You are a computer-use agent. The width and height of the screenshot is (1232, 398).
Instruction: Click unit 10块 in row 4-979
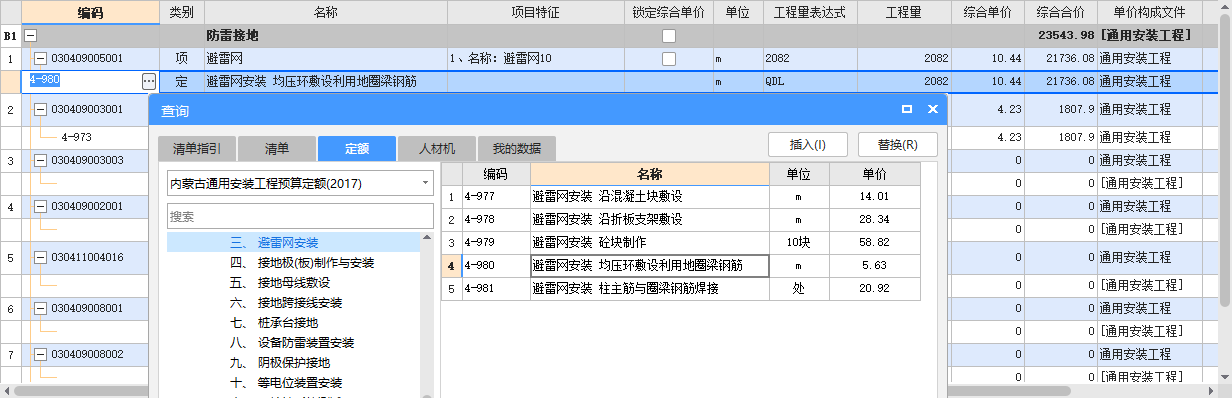[x=799, y=243]
